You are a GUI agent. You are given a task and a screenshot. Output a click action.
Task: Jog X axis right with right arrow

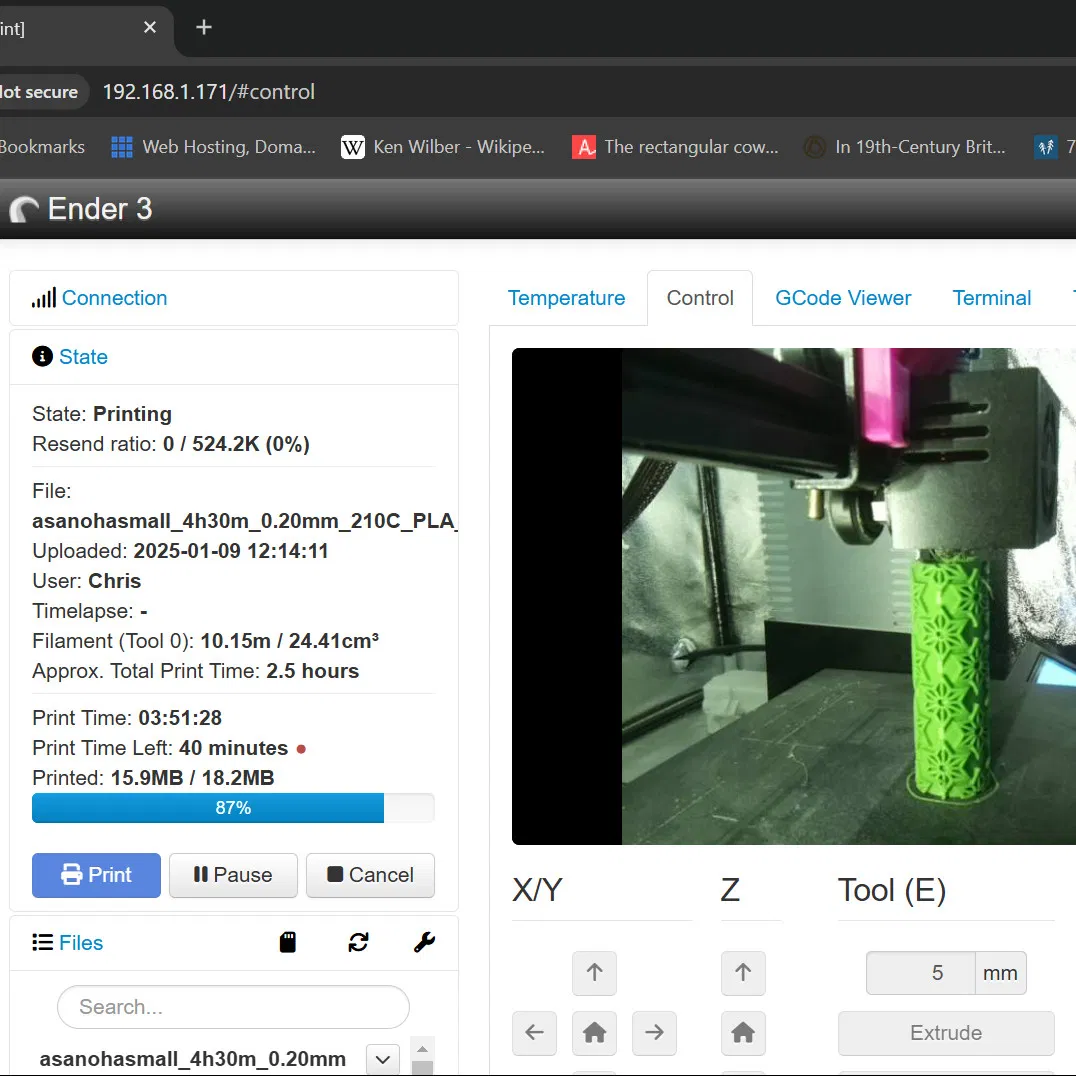tap(654, 1033)
